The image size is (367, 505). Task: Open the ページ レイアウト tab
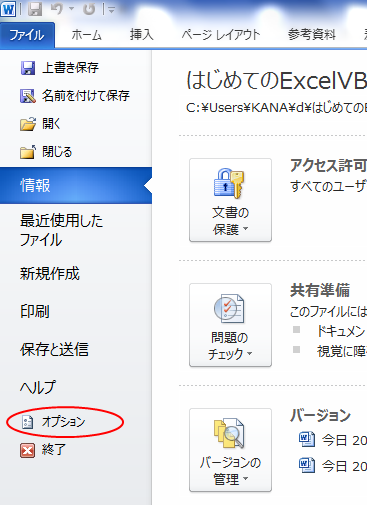221,35
